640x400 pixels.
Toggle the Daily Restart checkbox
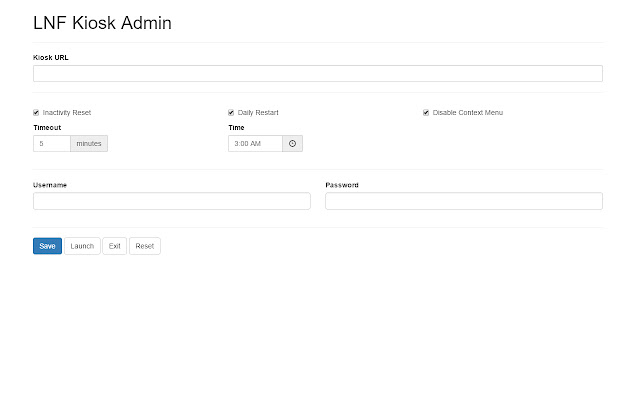click(x=231, y=113)
